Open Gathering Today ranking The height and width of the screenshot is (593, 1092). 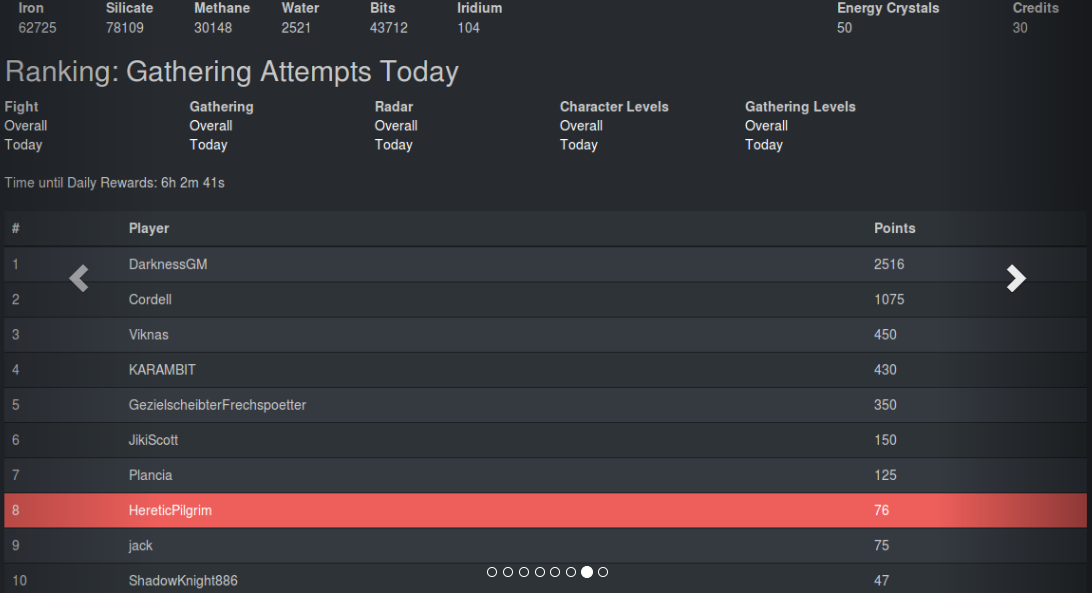tap(208, 145)
